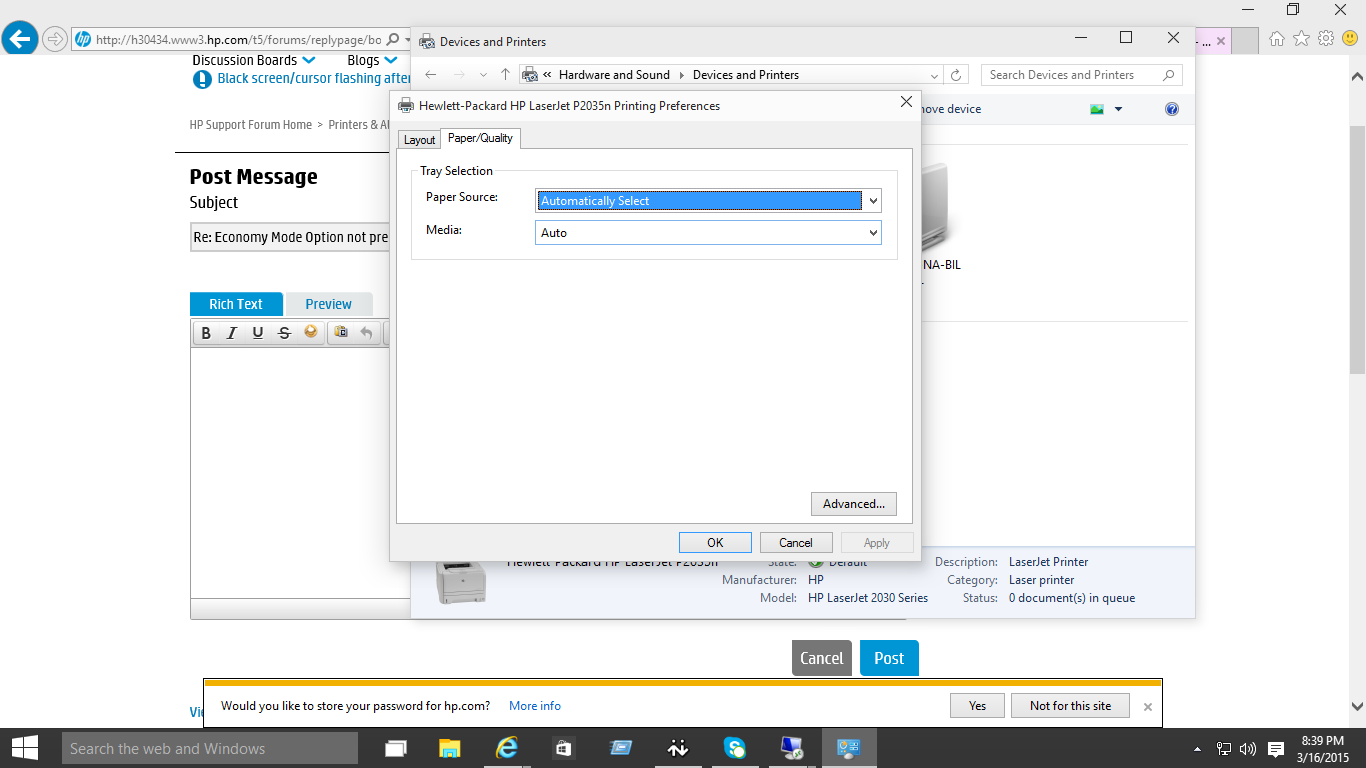Open volume control in the system tray
1366x768 pixels.
click(1248, 748)
